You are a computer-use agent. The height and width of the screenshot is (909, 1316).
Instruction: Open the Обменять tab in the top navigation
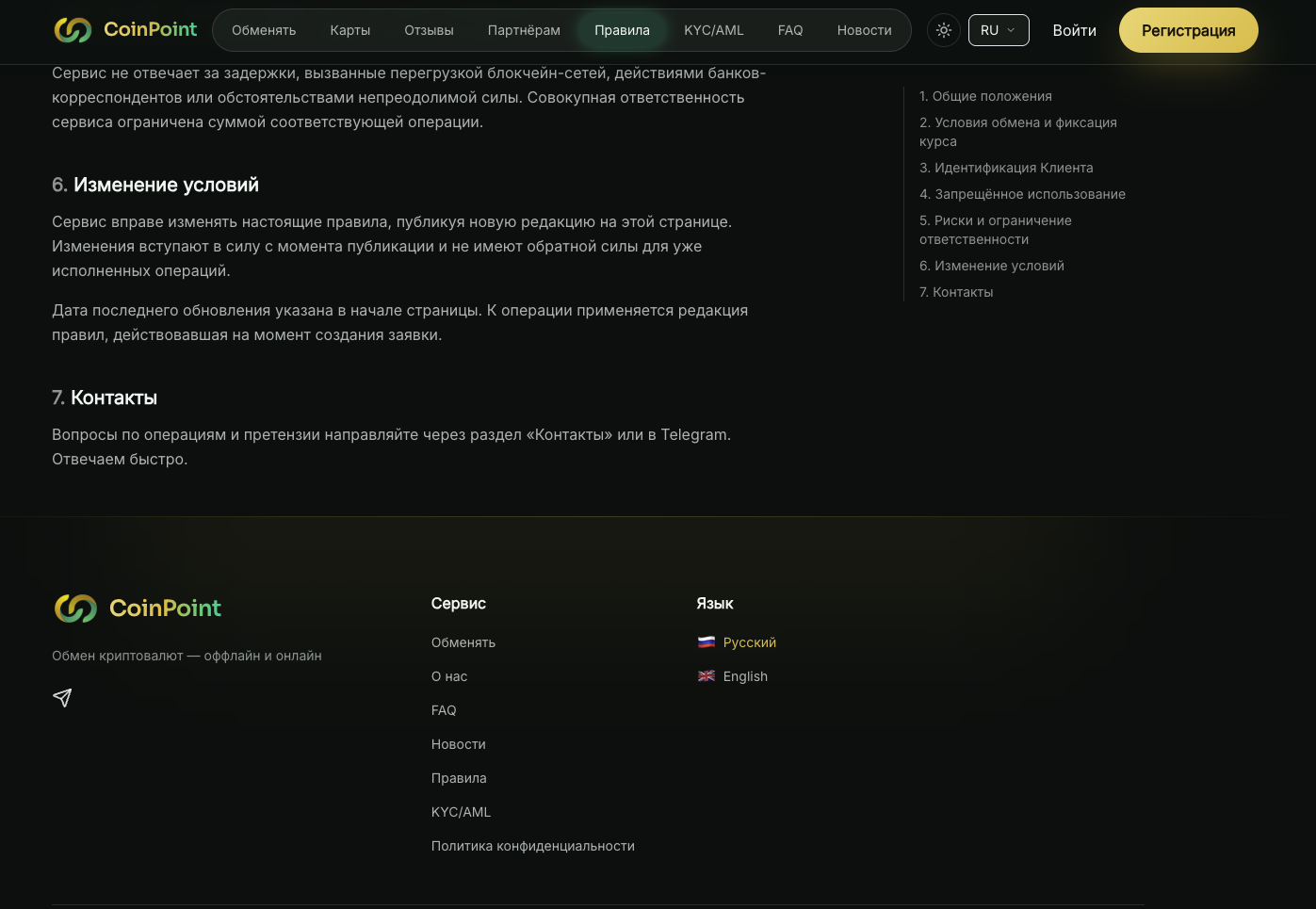pyautogui.click(x=264, y=30)
